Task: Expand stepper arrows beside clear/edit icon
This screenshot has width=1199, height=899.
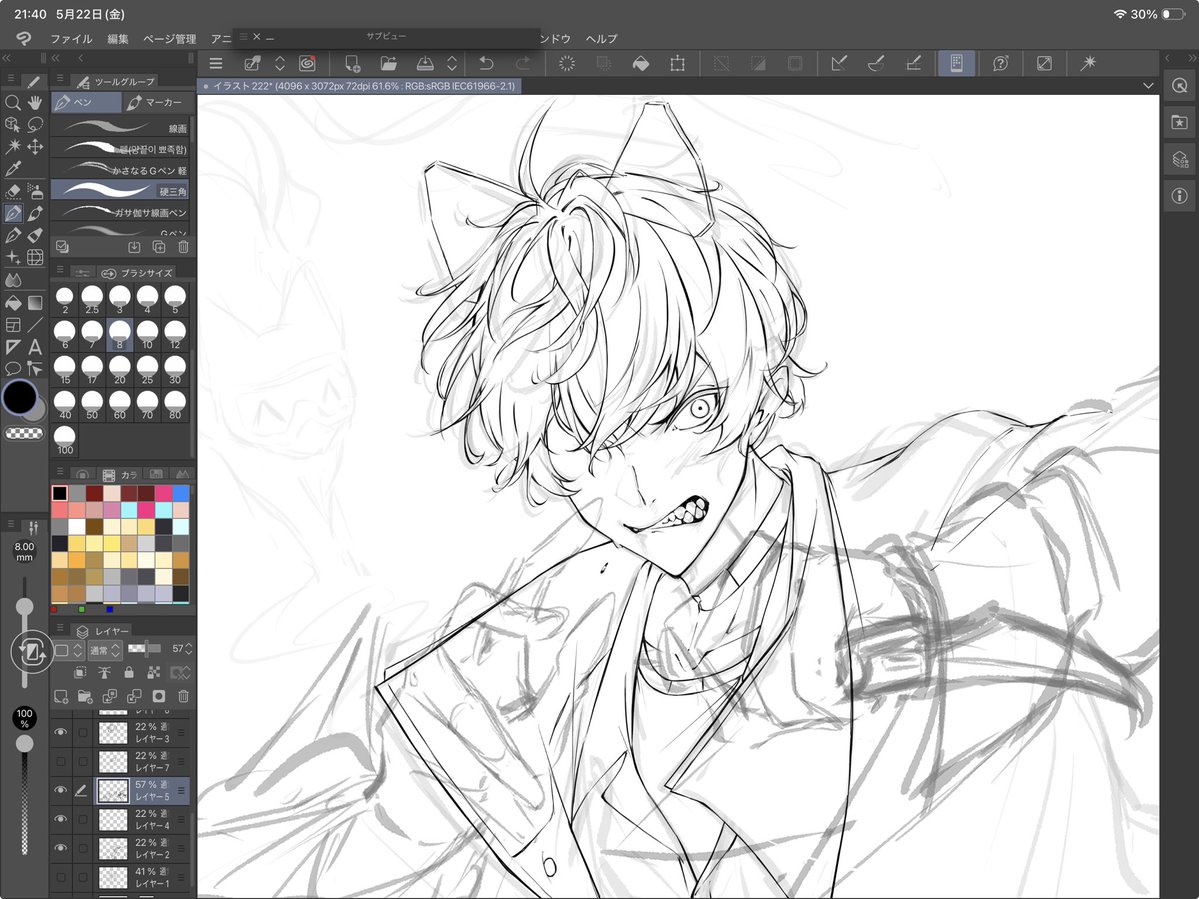Action: 280,63
